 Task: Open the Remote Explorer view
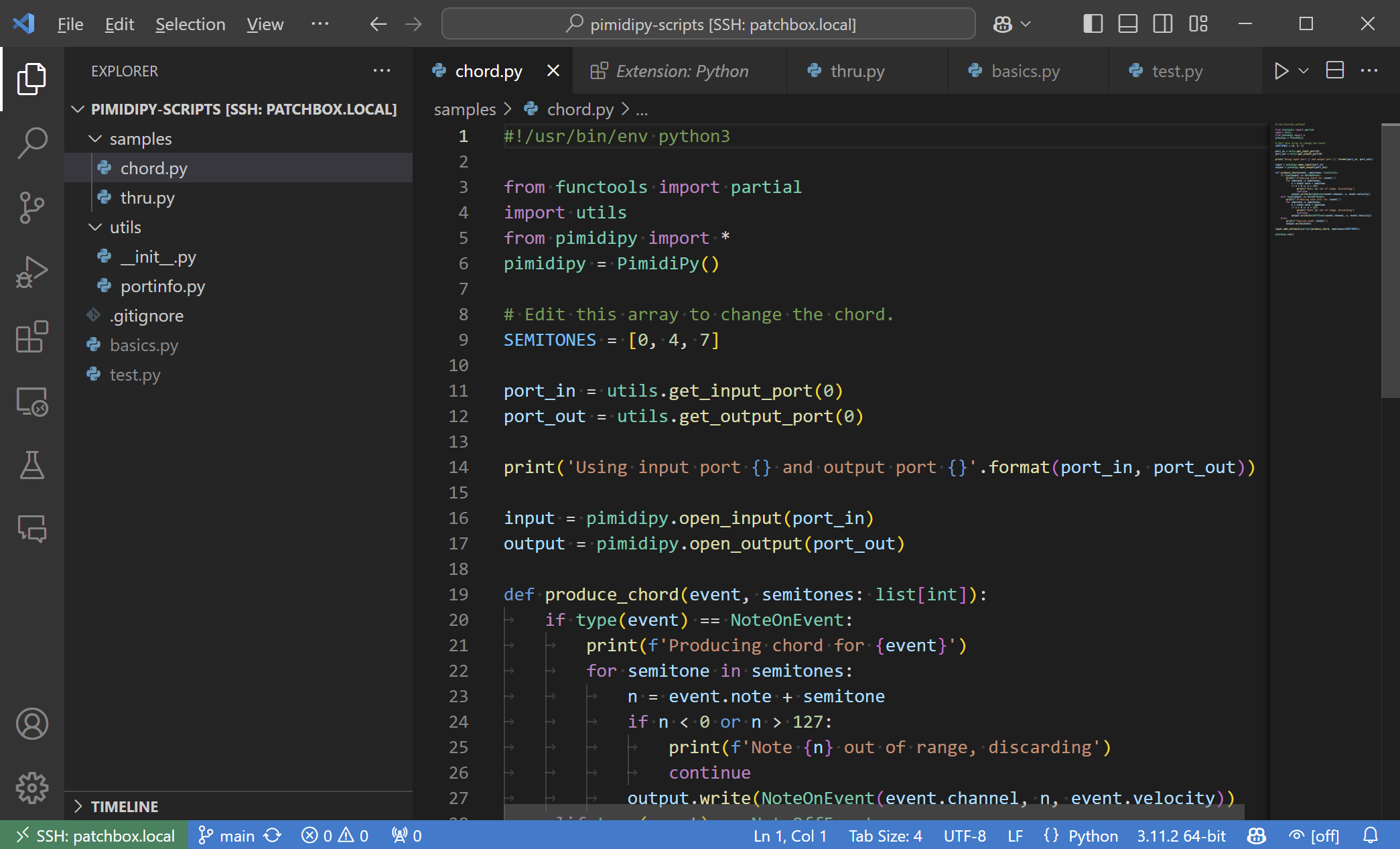(31, 401)
